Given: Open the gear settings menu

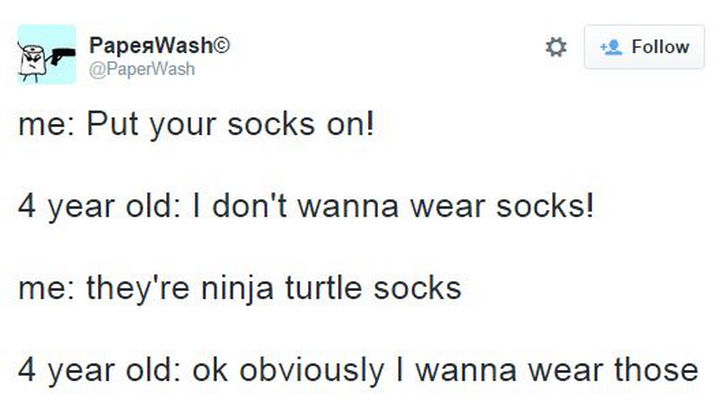Looking at the screenshot, I should (x=551, y=47).
